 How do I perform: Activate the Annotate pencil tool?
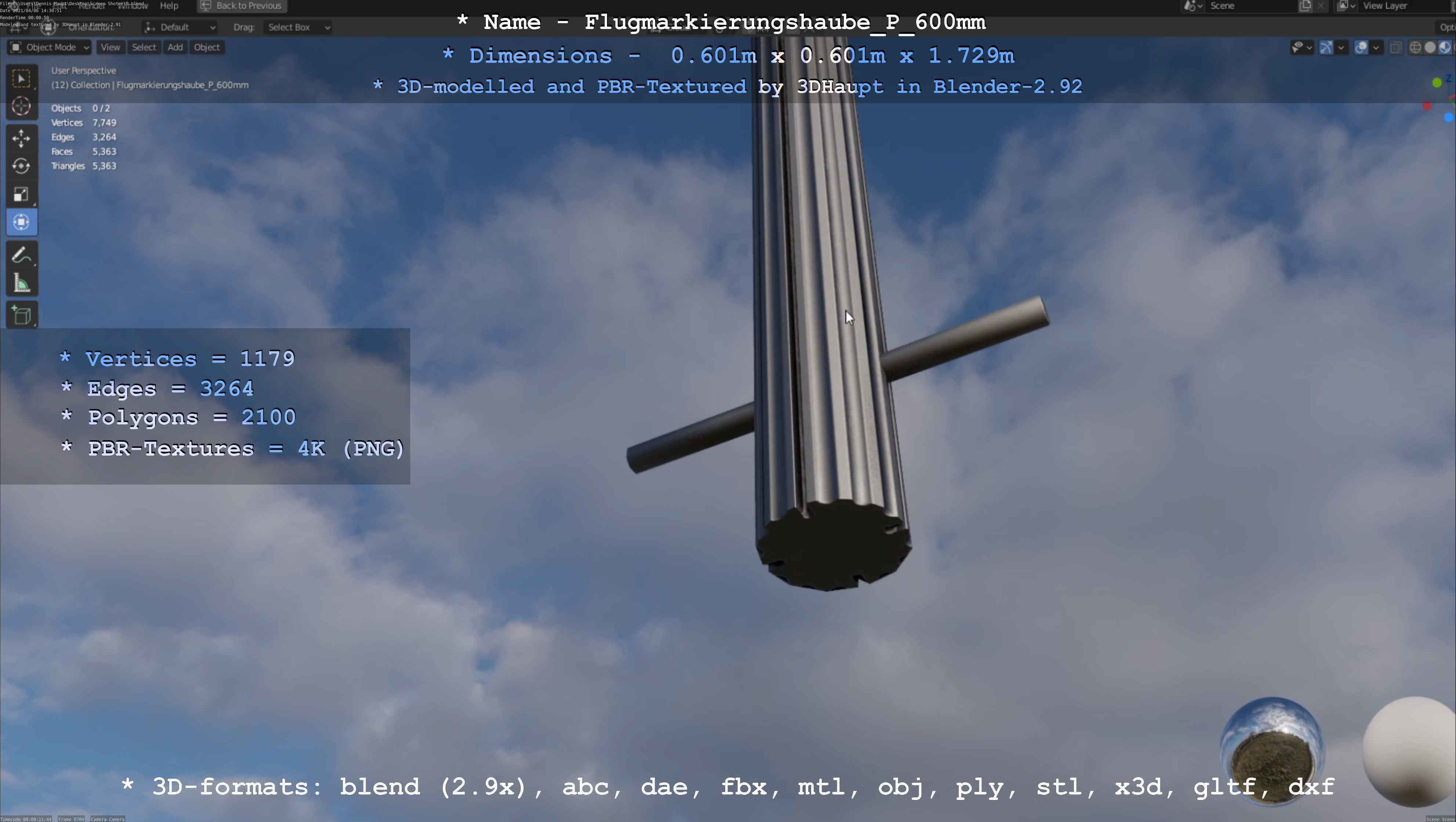[x=21, y=256]
